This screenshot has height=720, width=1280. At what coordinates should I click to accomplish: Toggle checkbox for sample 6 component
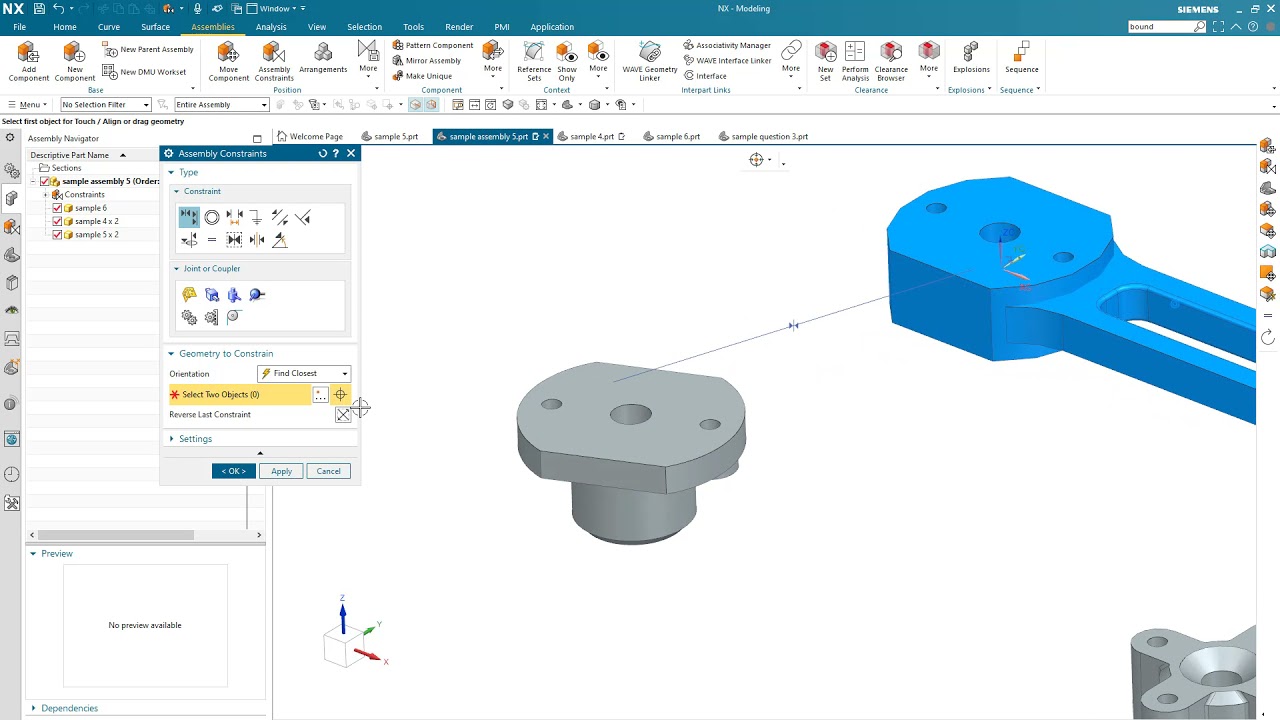pos(57,208)
